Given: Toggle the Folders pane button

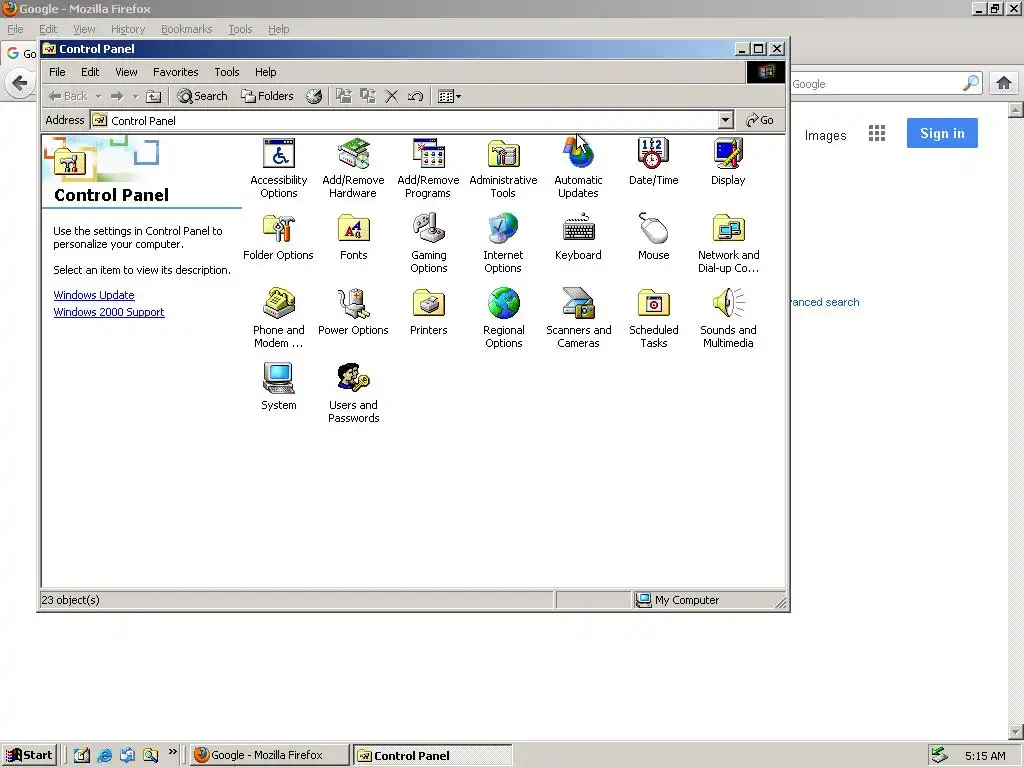Looking at the screenshot, I should (x=267, y=96).
